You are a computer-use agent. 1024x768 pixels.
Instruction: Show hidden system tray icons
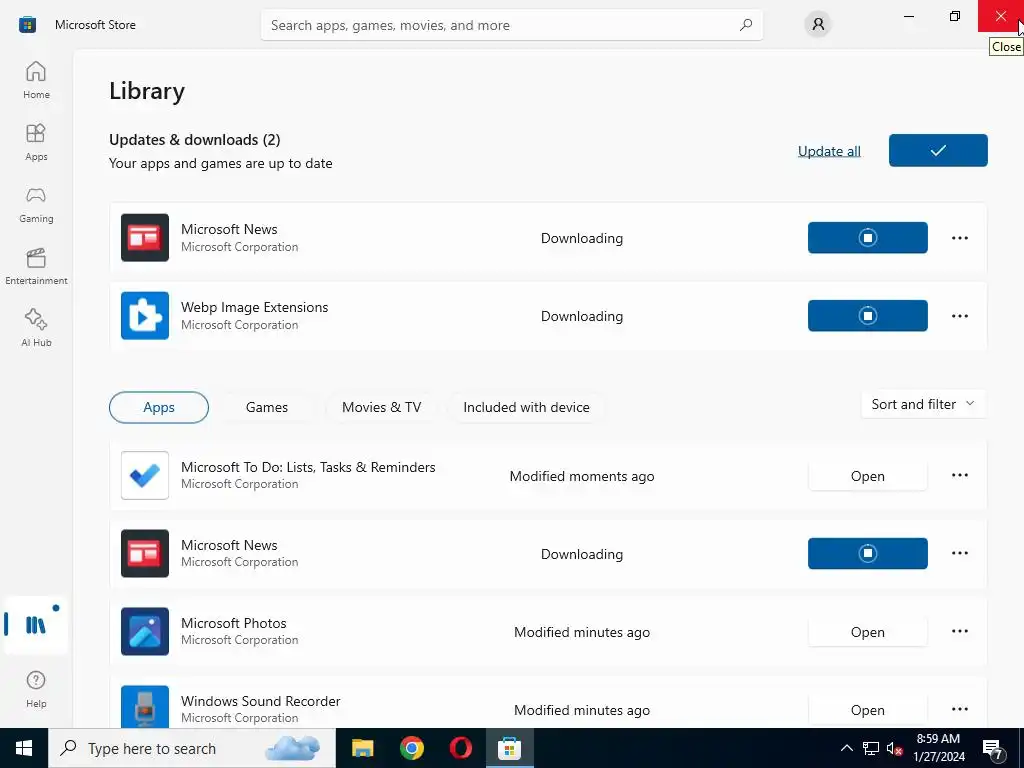coord(846,748)
